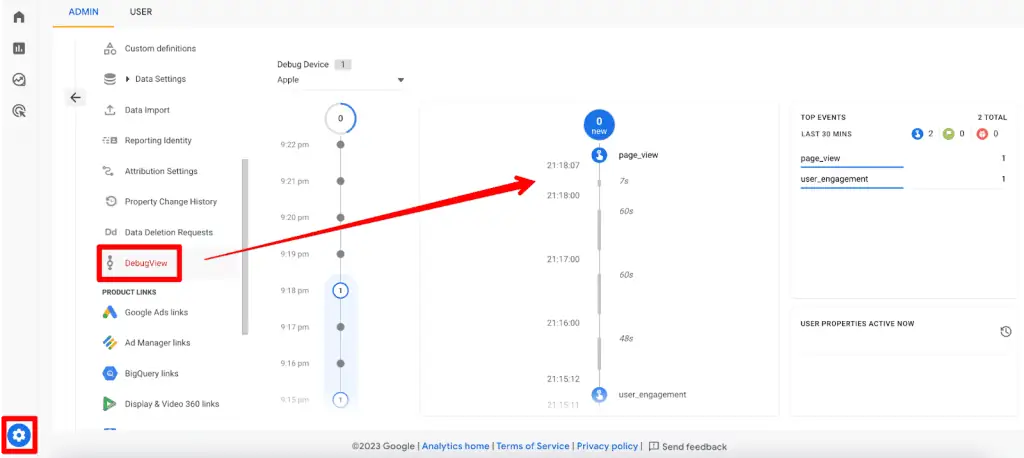Image resolution: width=1024 pixels, height=458 pixels.
Task: Open Google Ads links
Action: (157, 312)
